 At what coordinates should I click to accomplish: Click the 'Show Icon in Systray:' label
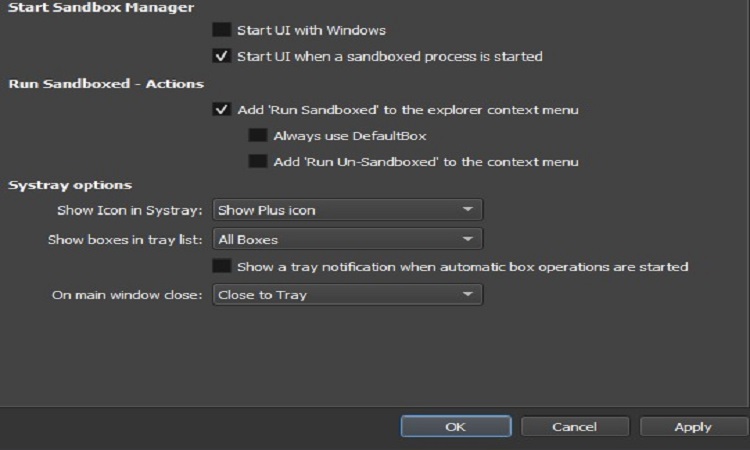tap(131, 210)
